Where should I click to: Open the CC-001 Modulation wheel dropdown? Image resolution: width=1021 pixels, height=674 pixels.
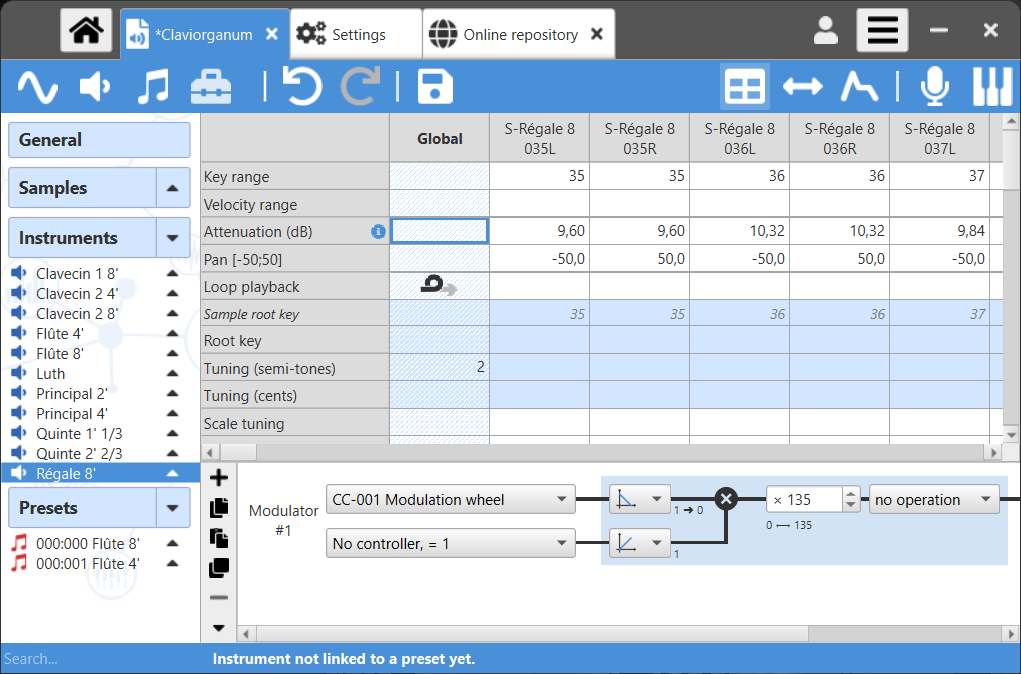point(450,499)
